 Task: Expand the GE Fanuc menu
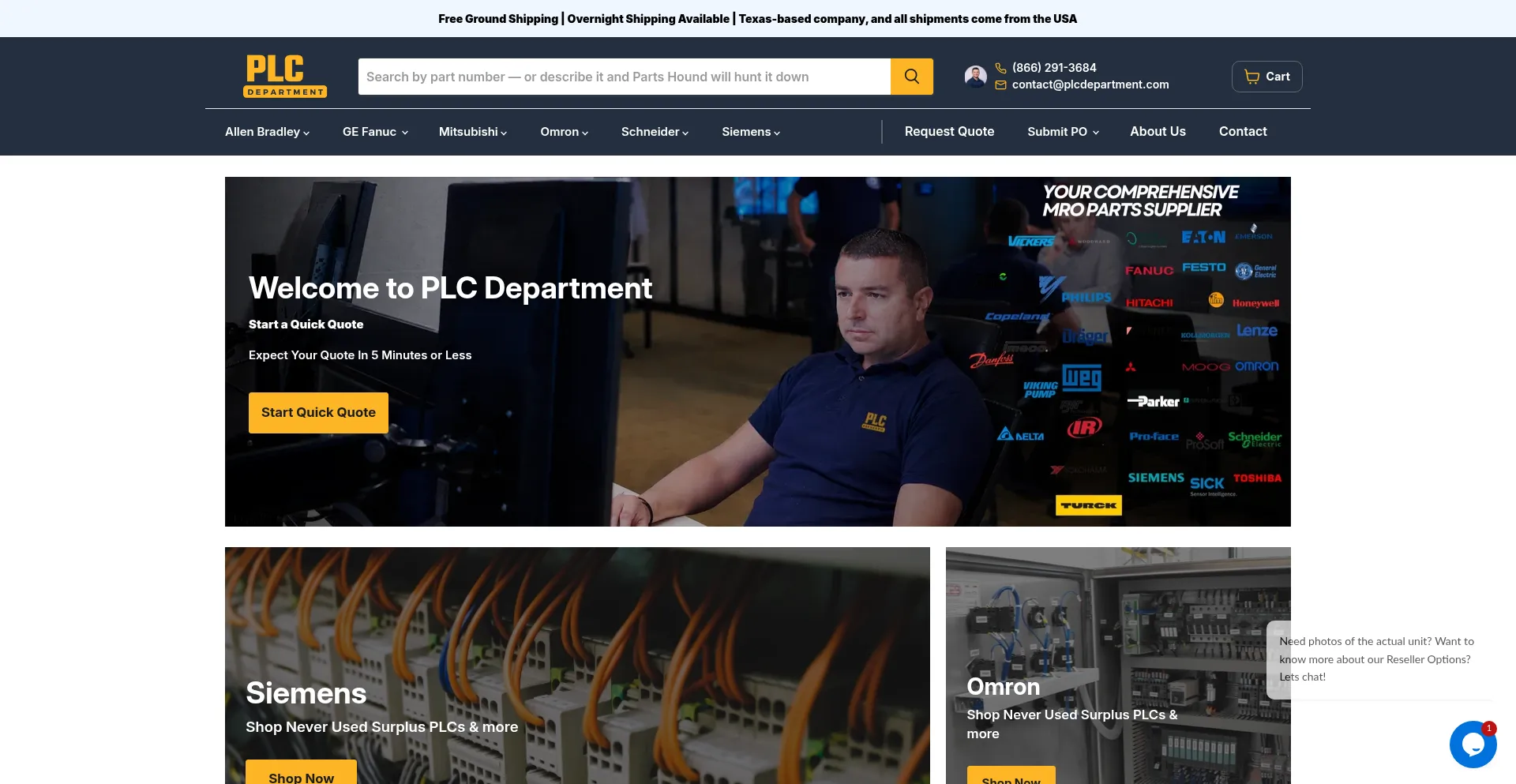point(375,132)
